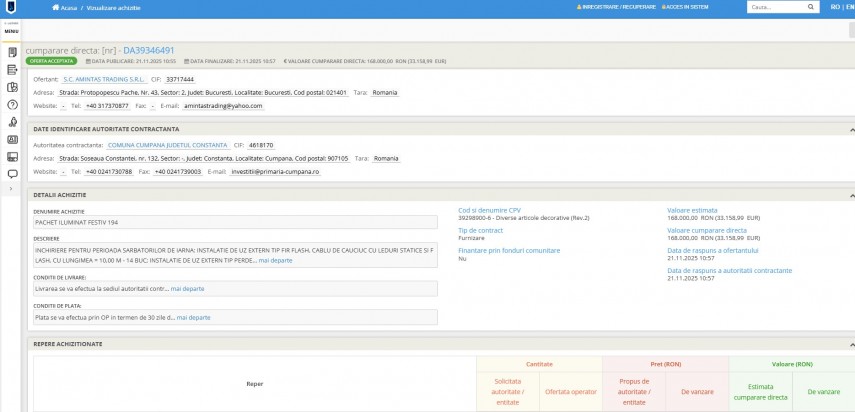Click the person figure icon in left sidebar
This screenshot has width=855, height=412.
pos(12,122)
